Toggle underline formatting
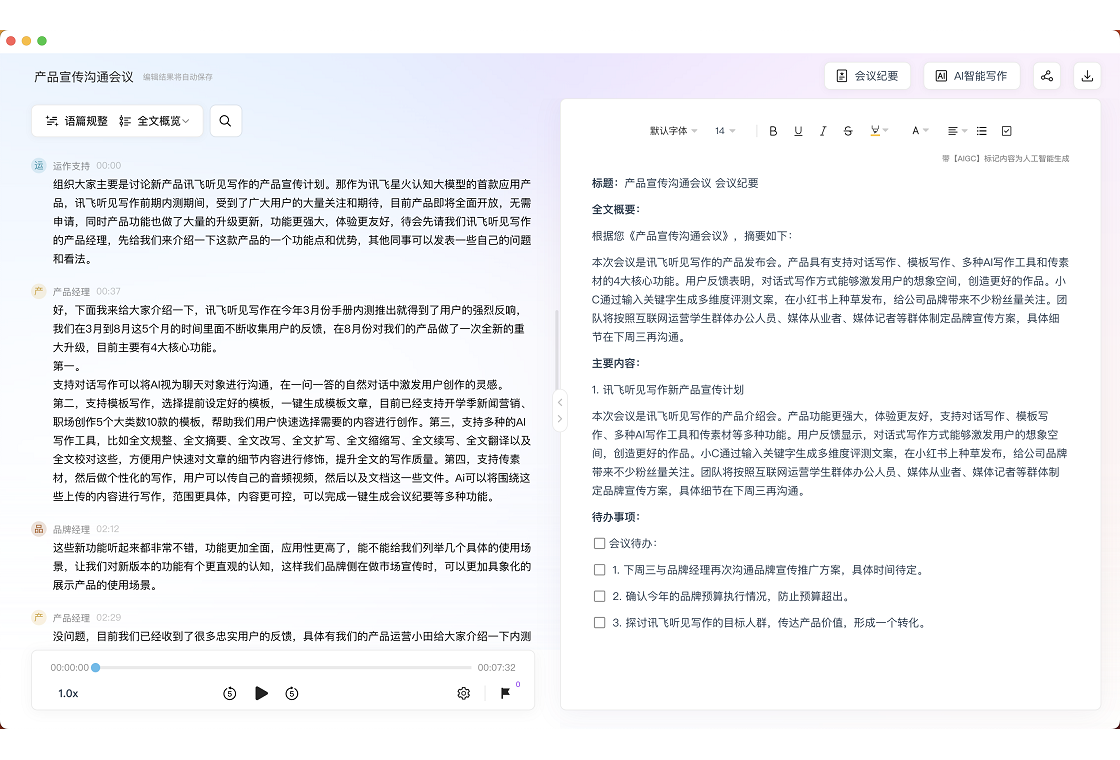 (798, 131)
